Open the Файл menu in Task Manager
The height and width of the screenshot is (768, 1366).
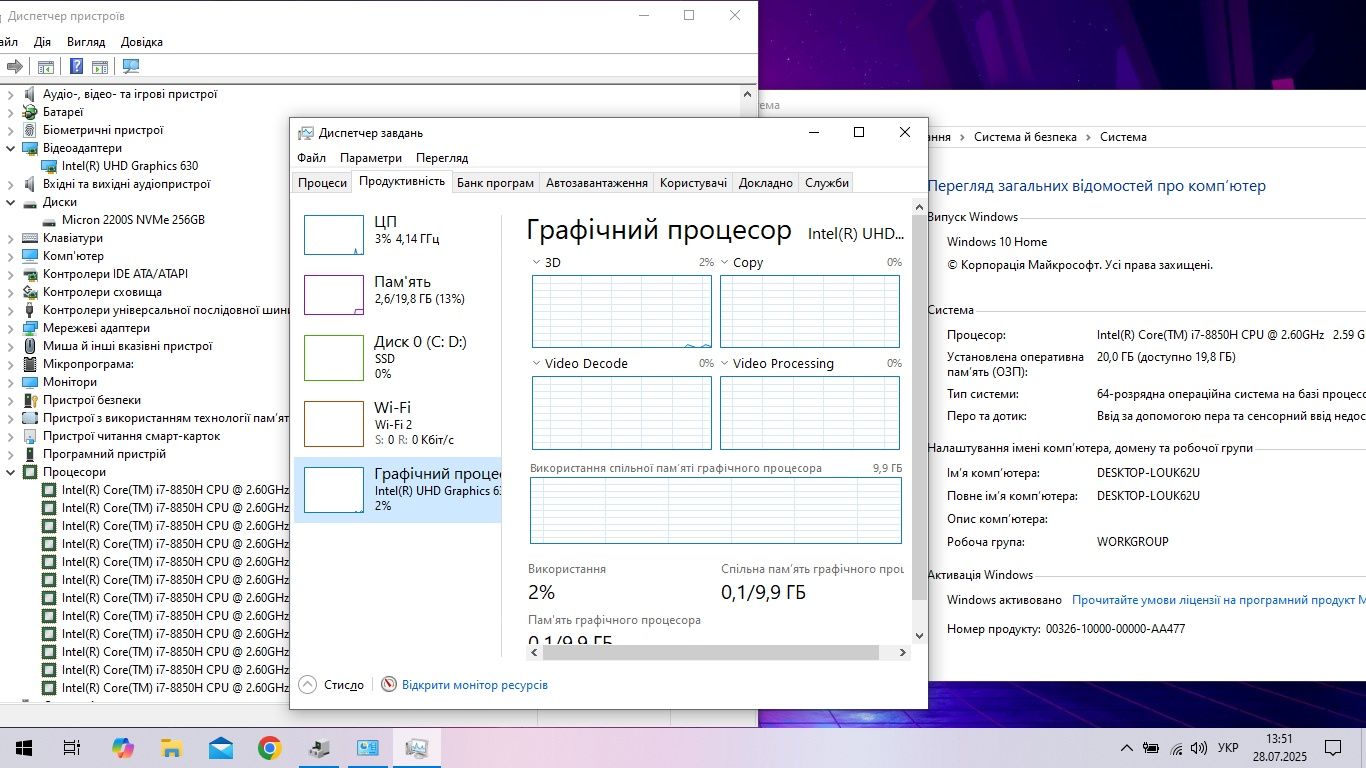311,158
